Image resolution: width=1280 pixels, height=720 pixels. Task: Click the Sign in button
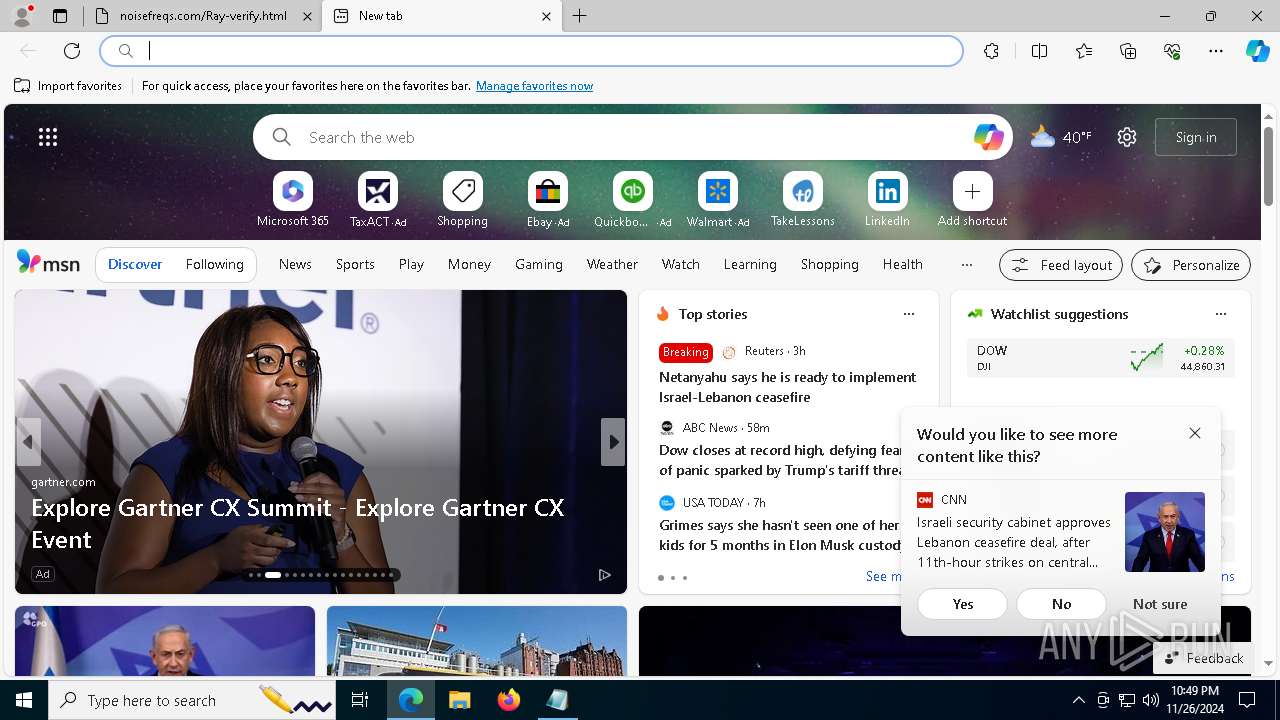(x=1196, y=137)
